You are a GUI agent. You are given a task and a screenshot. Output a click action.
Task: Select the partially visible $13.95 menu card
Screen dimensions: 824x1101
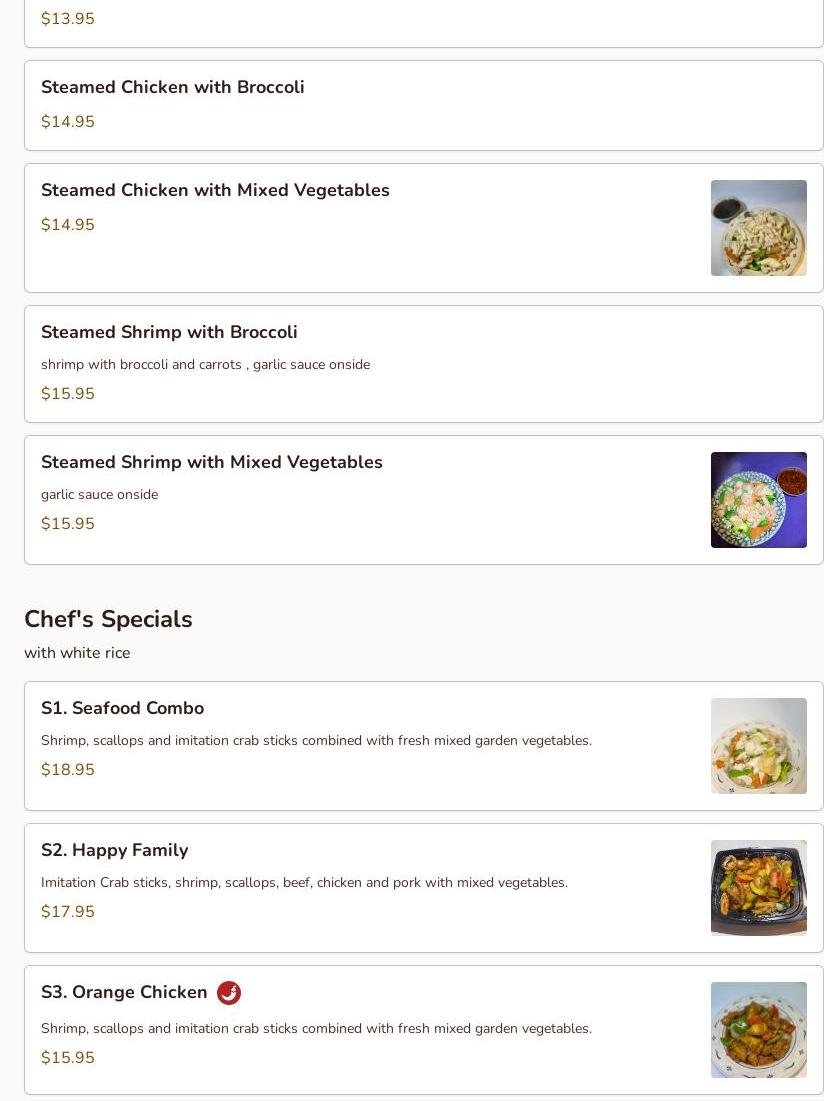[424, 23]
